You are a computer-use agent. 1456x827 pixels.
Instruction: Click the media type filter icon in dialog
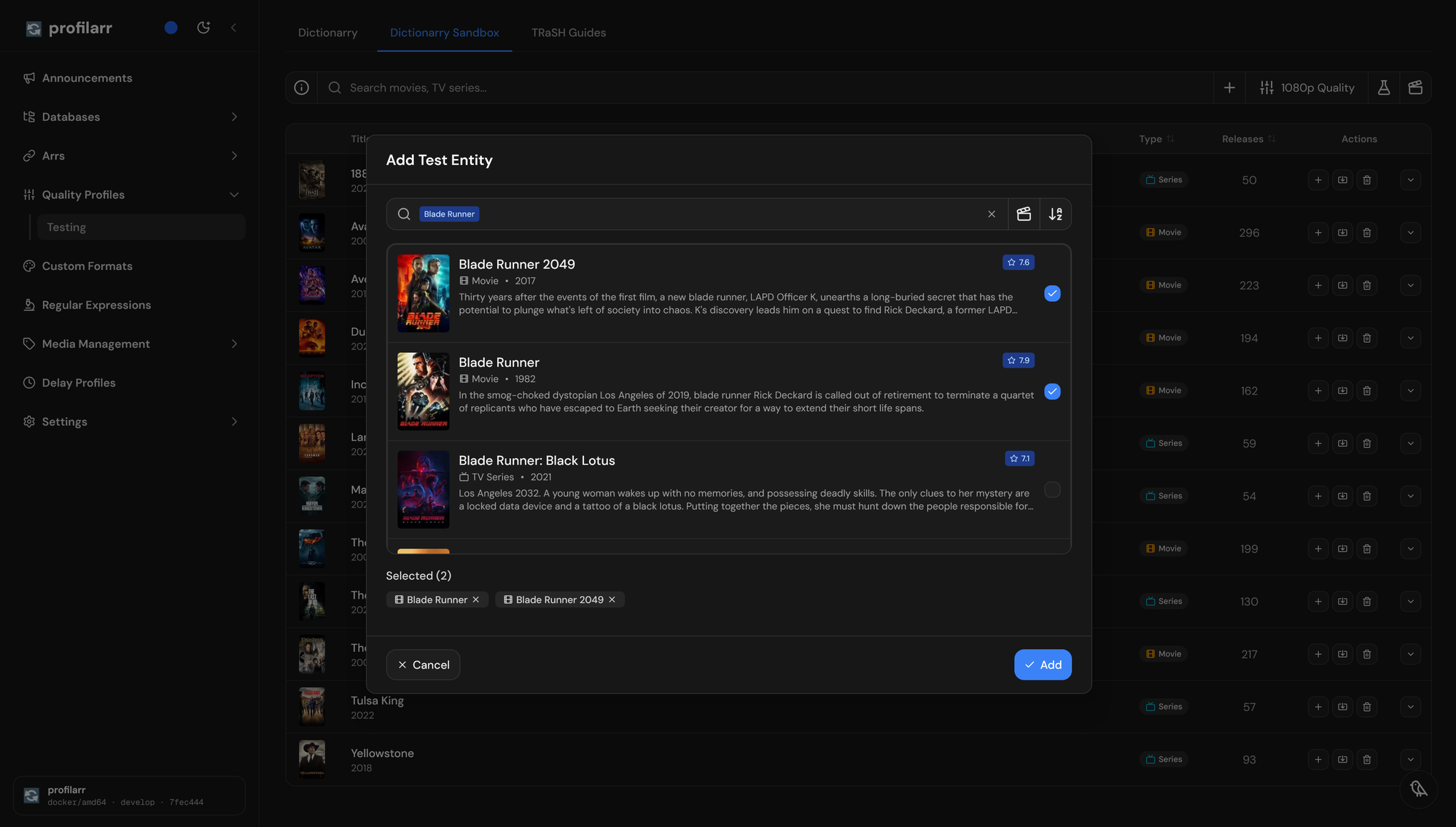1024,214
